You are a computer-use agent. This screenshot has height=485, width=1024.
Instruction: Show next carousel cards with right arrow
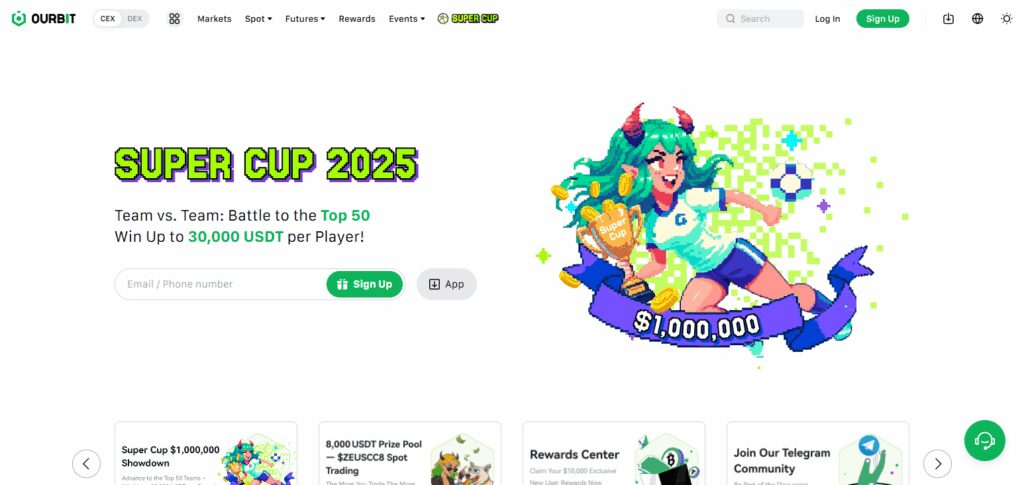click(937, 463)
